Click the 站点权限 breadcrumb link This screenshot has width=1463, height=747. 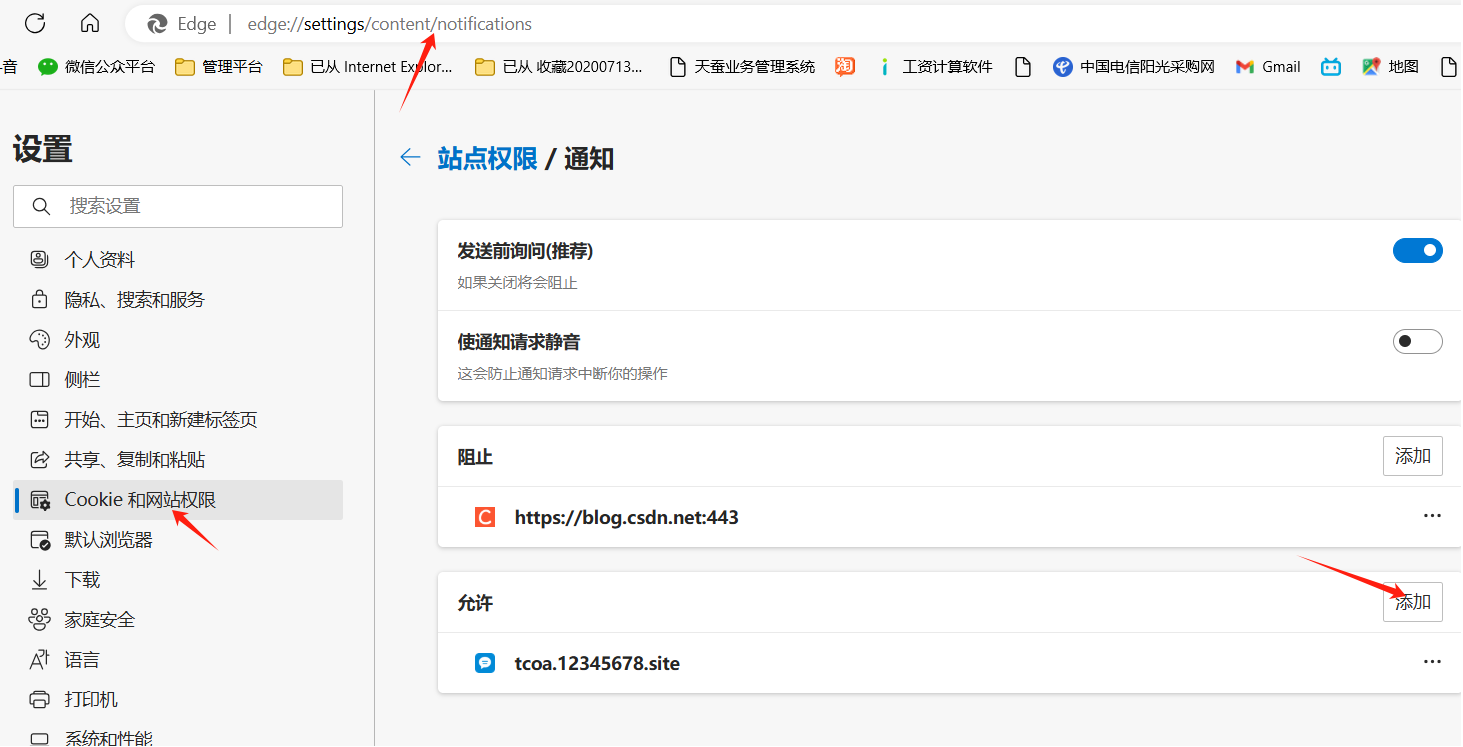pyautogui.click(x=487, y=158)
